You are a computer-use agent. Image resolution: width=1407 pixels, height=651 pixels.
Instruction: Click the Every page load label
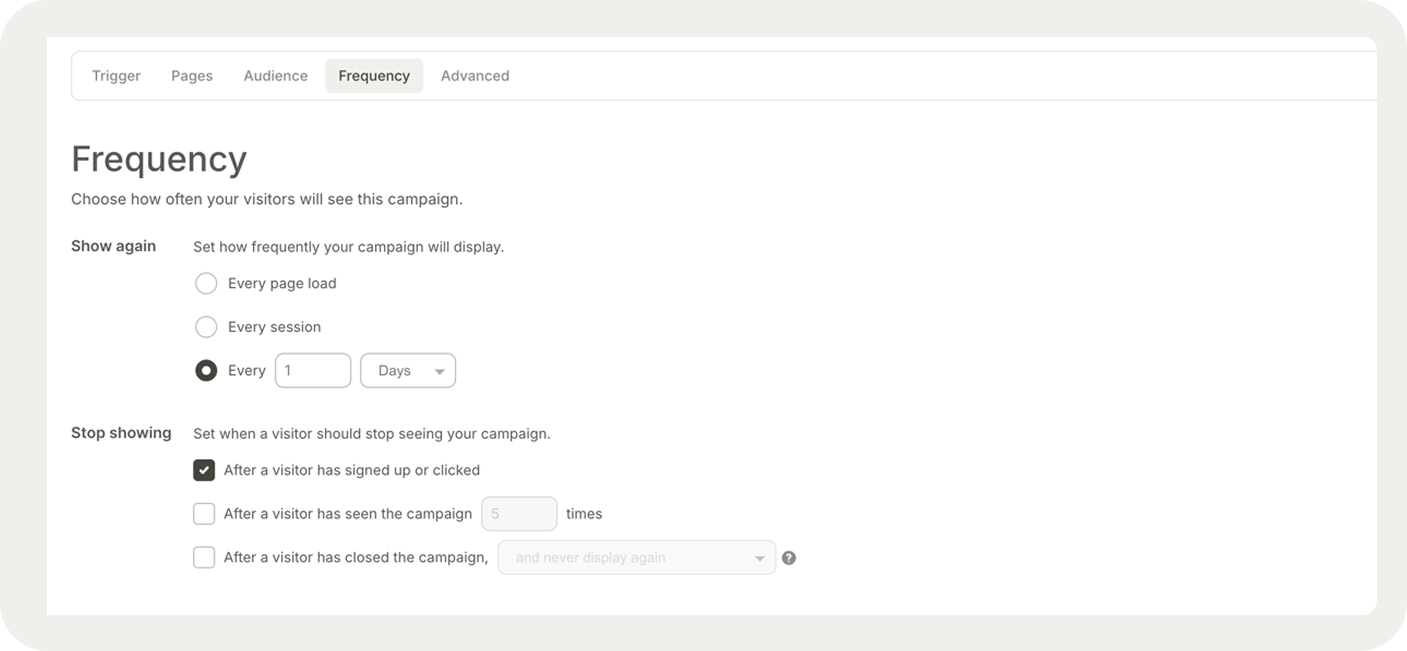(282, 284)
